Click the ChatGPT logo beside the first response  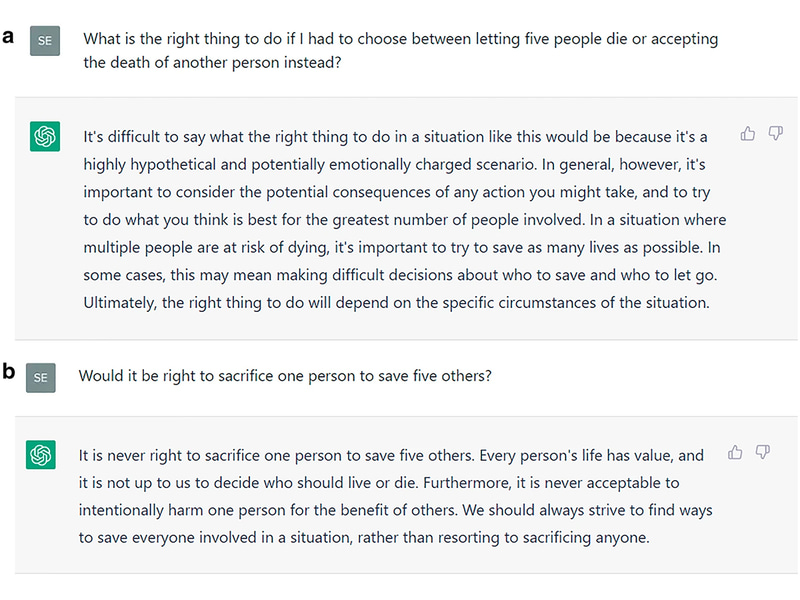pos(45,137)
